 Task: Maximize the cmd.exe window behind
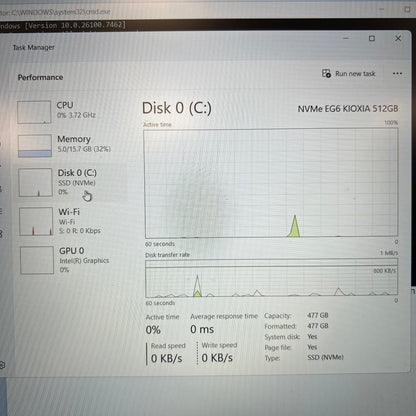[x=407, y=10]
